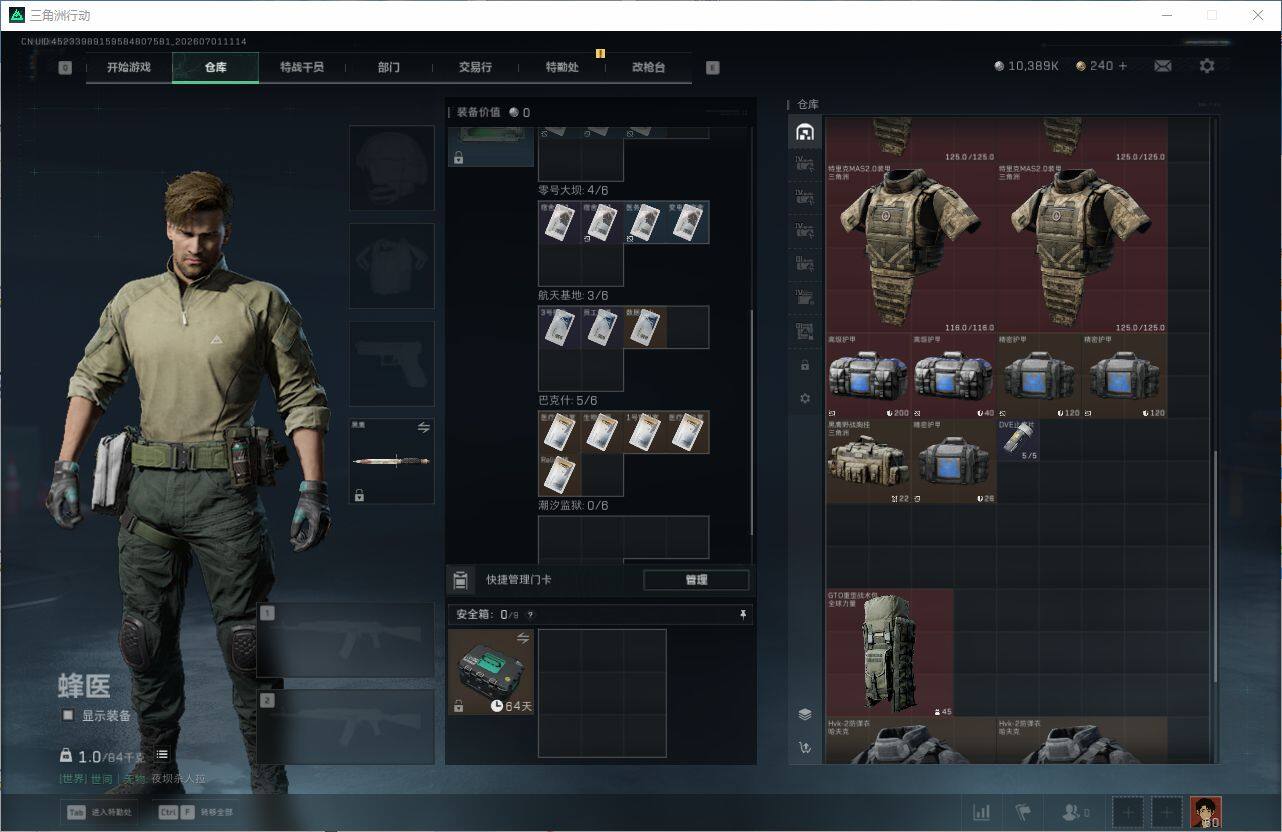Image resolution: width=1282 pixels, height=832 pixels.
Task: Select the safe box item with 64天
Action: click(x=490, y=672)
